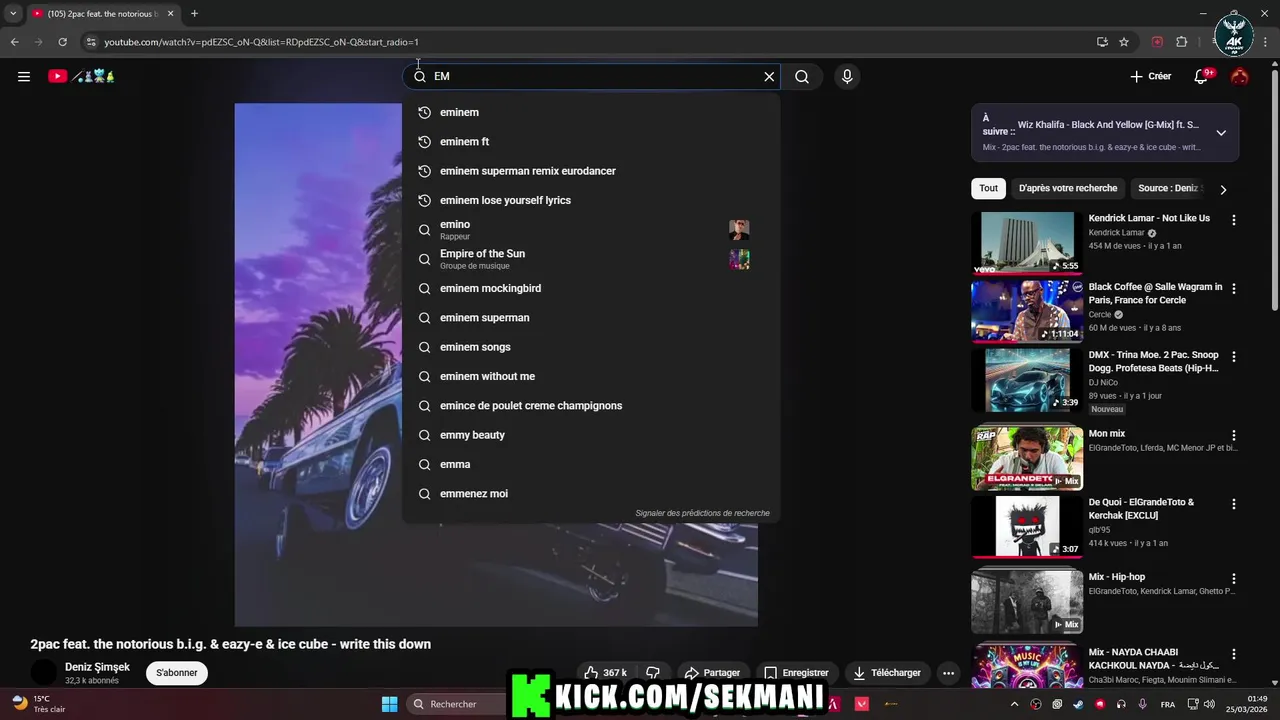Pick the 'eminem mockingbird' suggestion
1280x720 pixels.
[591, 288]
